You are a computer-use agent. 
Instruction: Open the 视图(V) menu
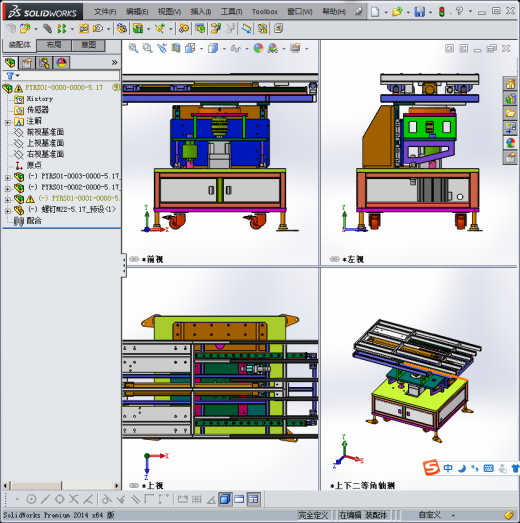(x=169, y=12)
